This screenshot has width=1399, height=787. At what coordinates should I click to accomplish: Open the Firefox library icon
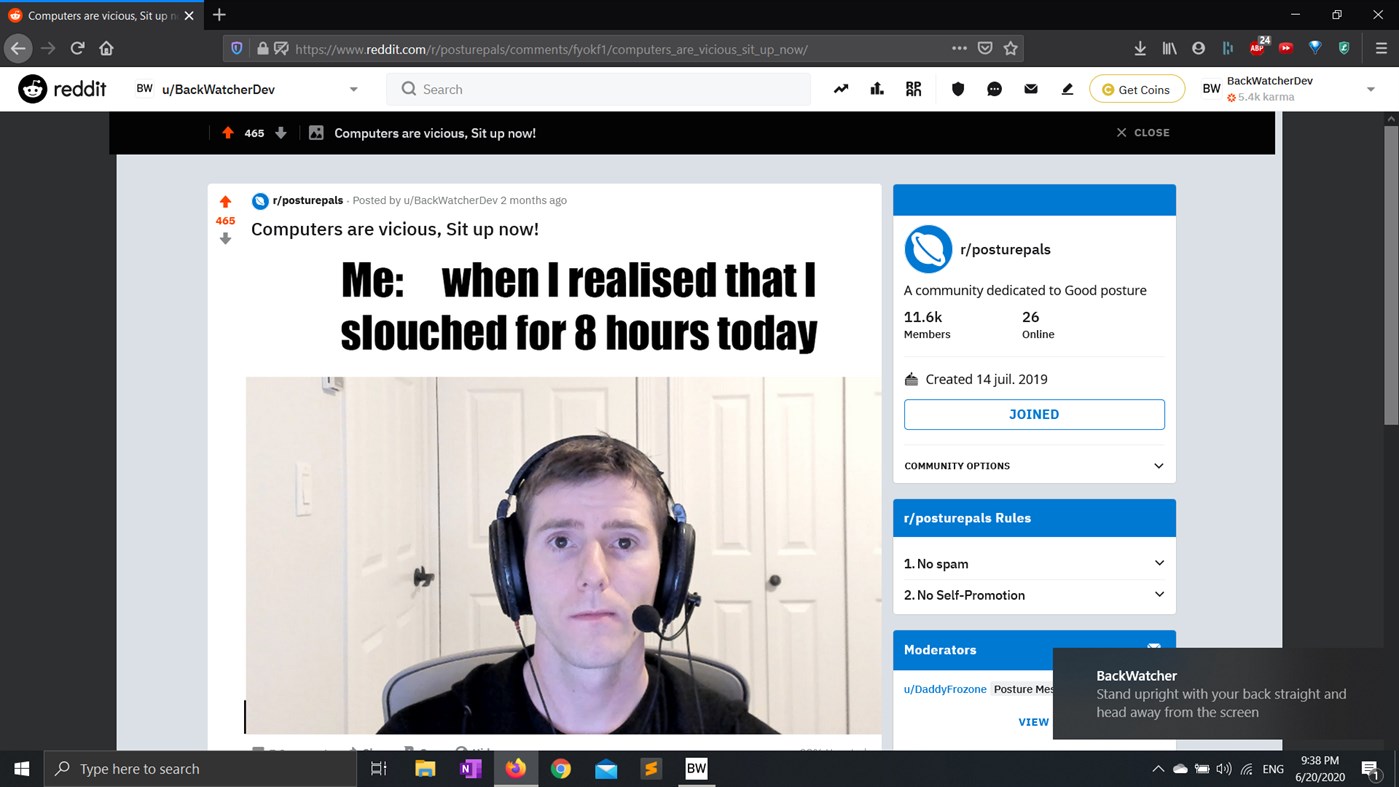[1169, 48]
